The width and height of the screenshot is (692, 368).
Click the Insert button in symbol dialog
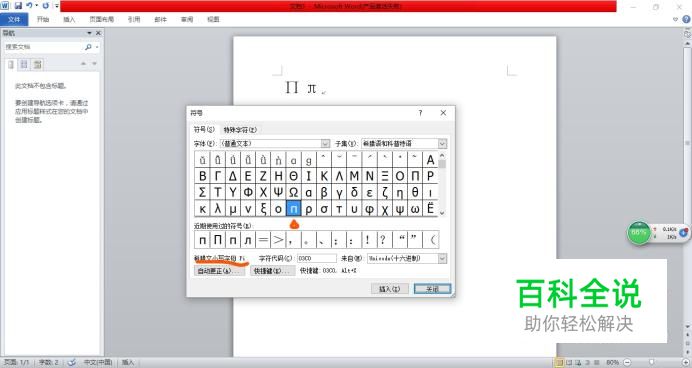[x=389, y=289]
